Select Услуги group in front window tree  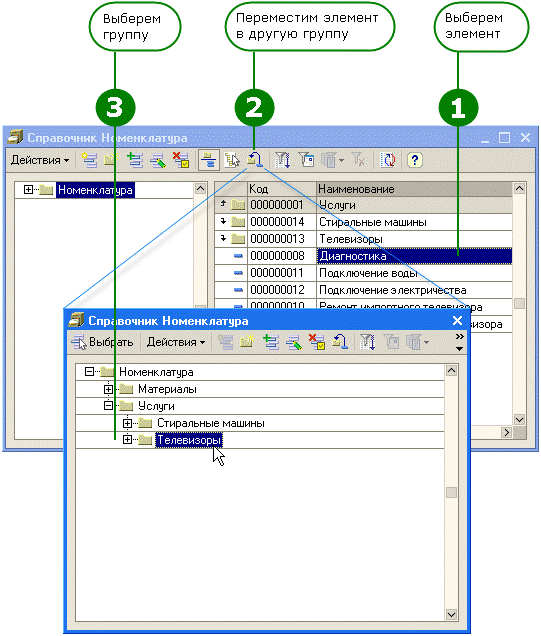coord(156,406)
